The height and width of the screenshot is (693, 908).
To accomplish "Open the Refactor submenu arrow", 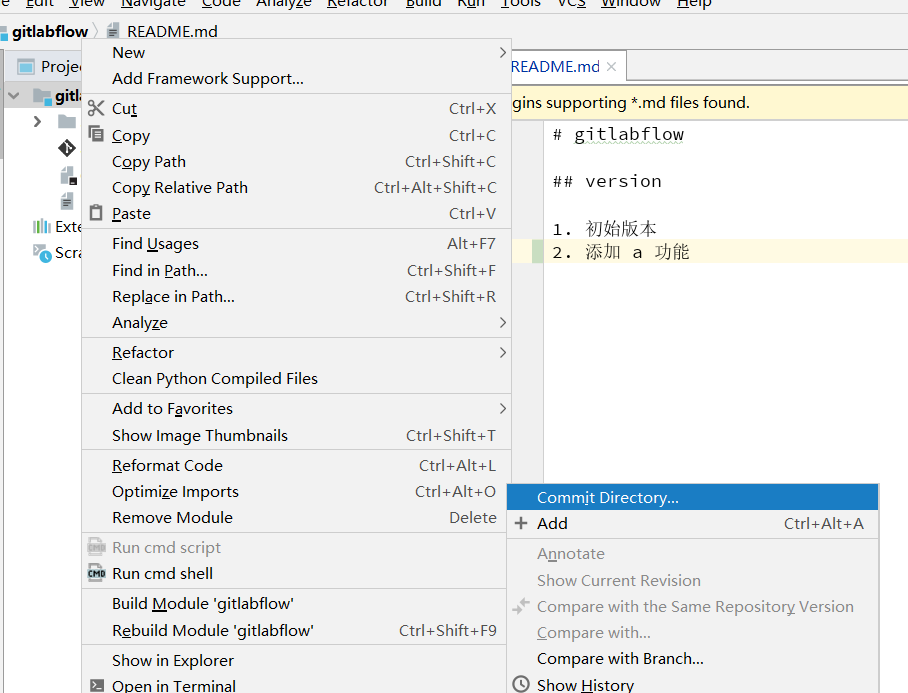I will (502, 352).
